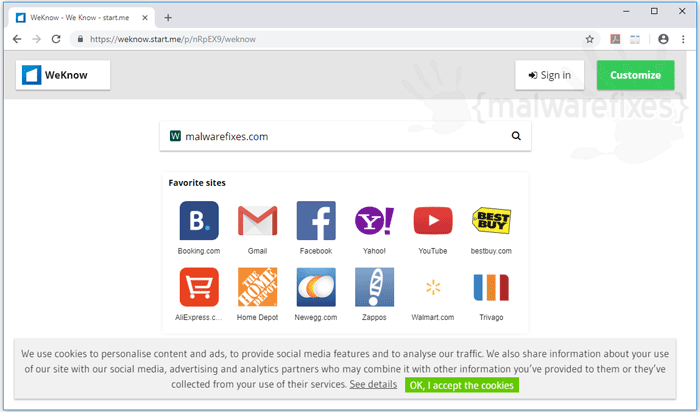Click the Booking.com label text
This screenshot has height=412, width=700.
199,251
